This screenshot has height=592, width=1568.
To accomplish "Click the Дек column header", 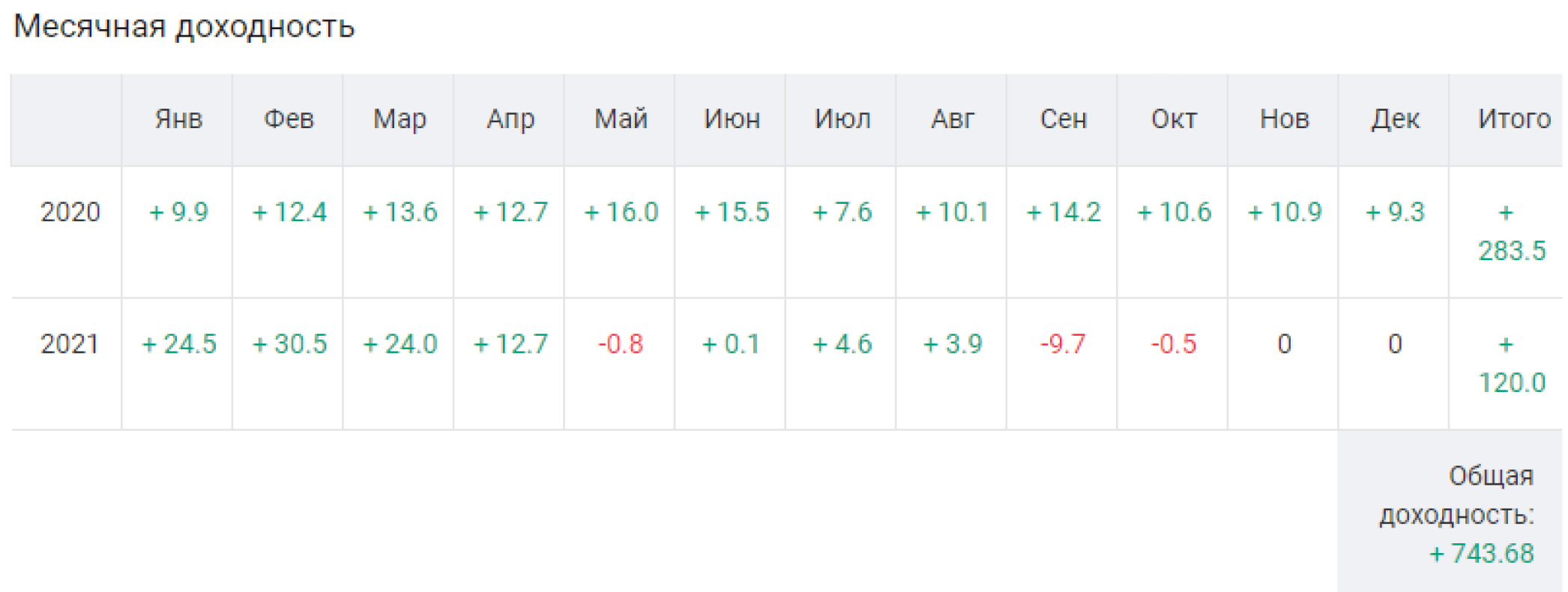I will (x=1395, y=119).
